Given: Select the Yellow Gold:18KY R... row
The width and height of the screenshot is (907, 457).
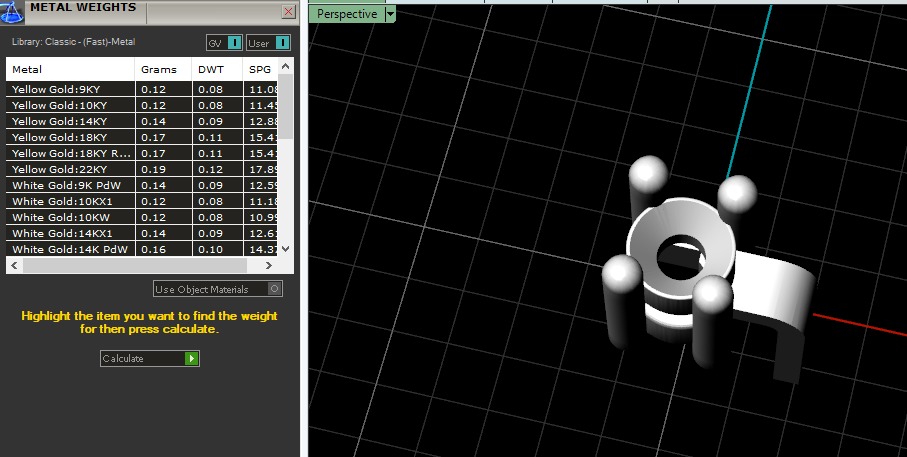Looking at the screenshot, I should (x=142, y=153).
